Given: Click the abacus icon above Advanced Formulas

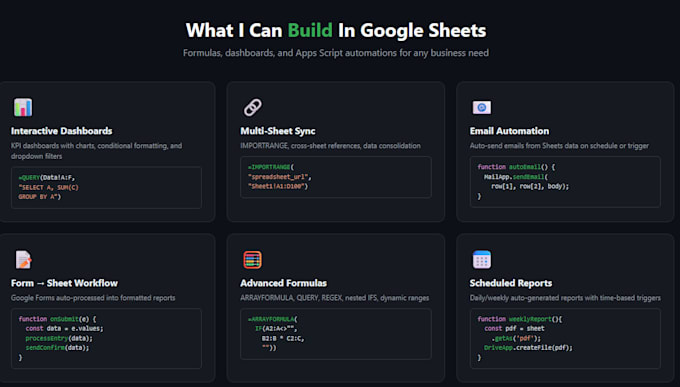Looking at the screenshot, I should pyautogui.click(x=252, y=259).
